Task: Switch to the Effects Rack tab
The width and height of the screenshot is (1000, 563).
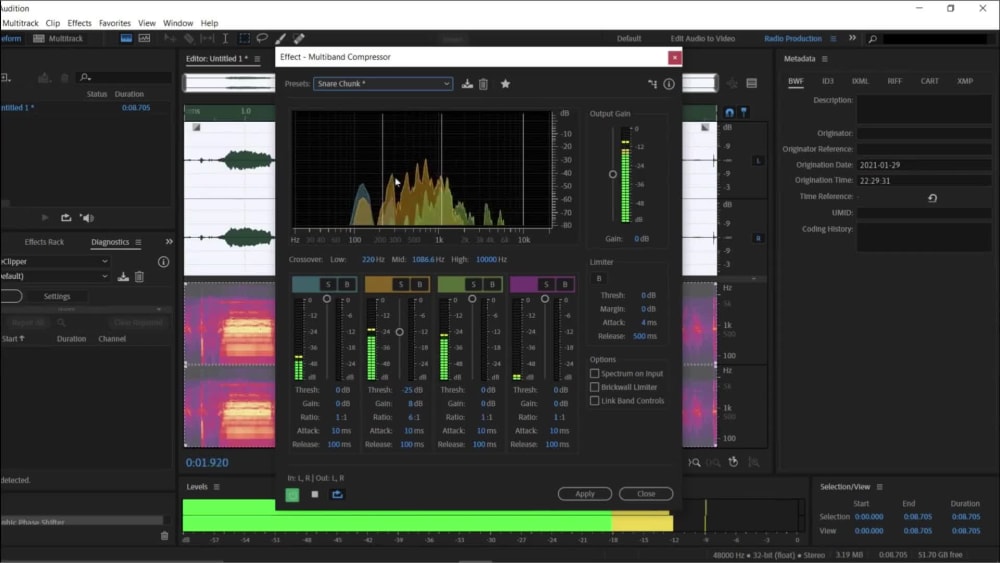Action: [44, 242]
